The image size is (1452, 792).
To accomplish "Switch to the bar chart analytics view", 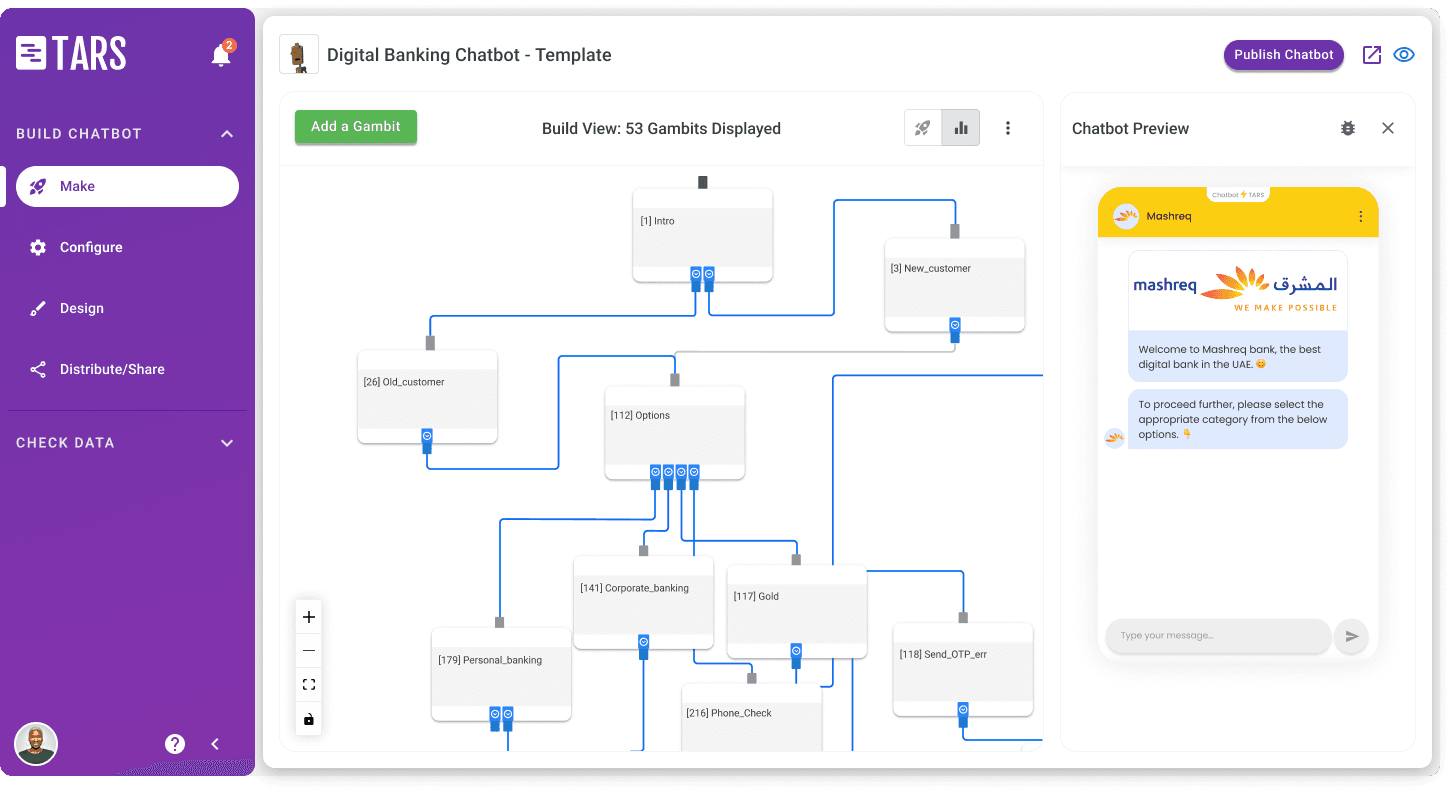I will (x=961, y=128).
